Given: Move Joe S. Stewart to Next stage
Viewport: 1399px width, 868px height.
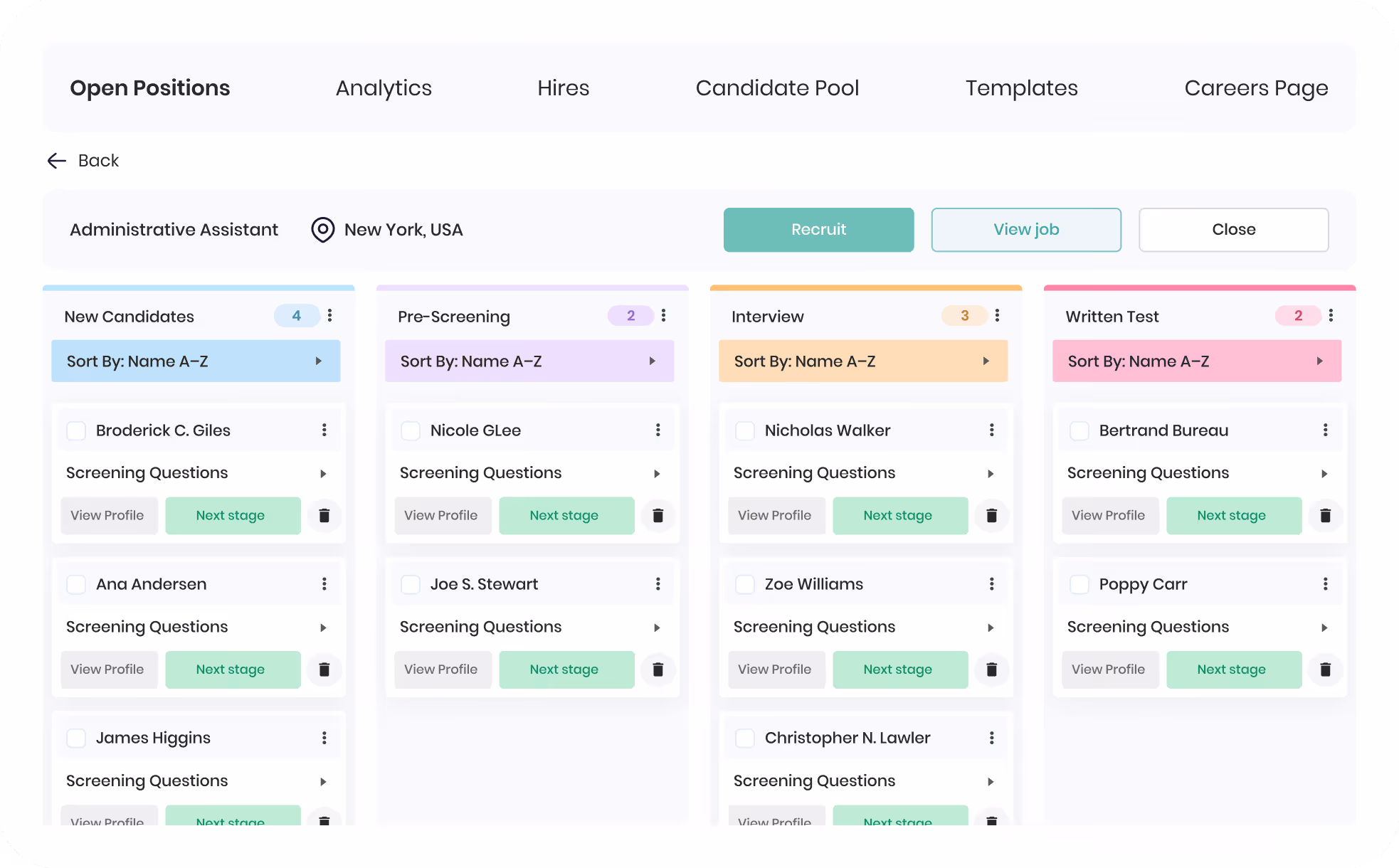Looking at the screenshot, I should pyautogui.click(x=566, y=669).
